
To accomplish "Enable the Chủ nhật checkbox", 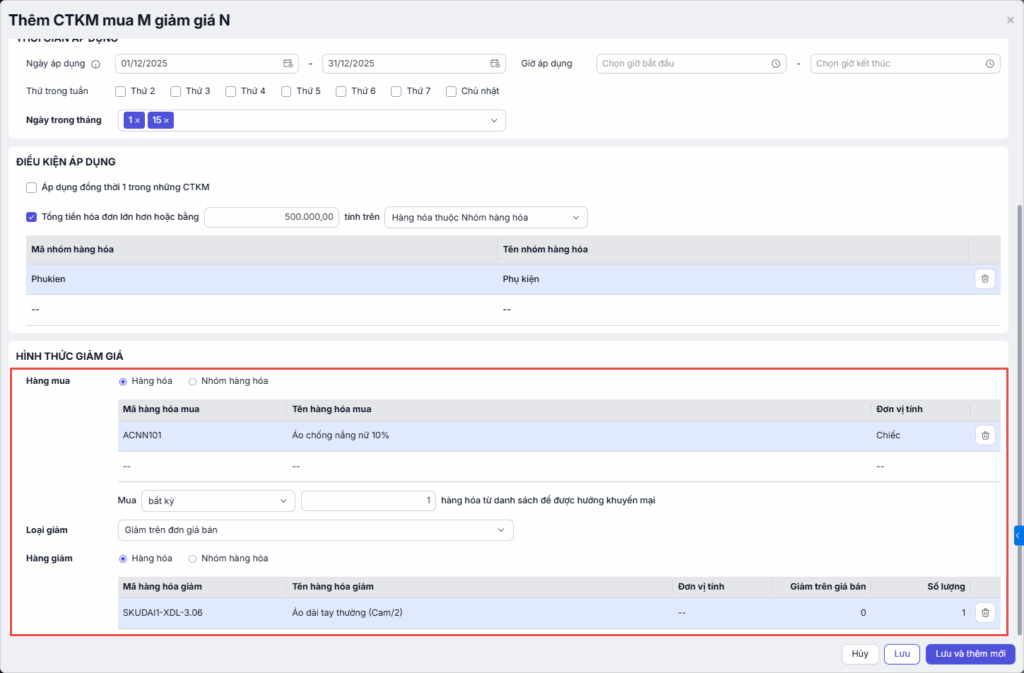I will (451, 91).
